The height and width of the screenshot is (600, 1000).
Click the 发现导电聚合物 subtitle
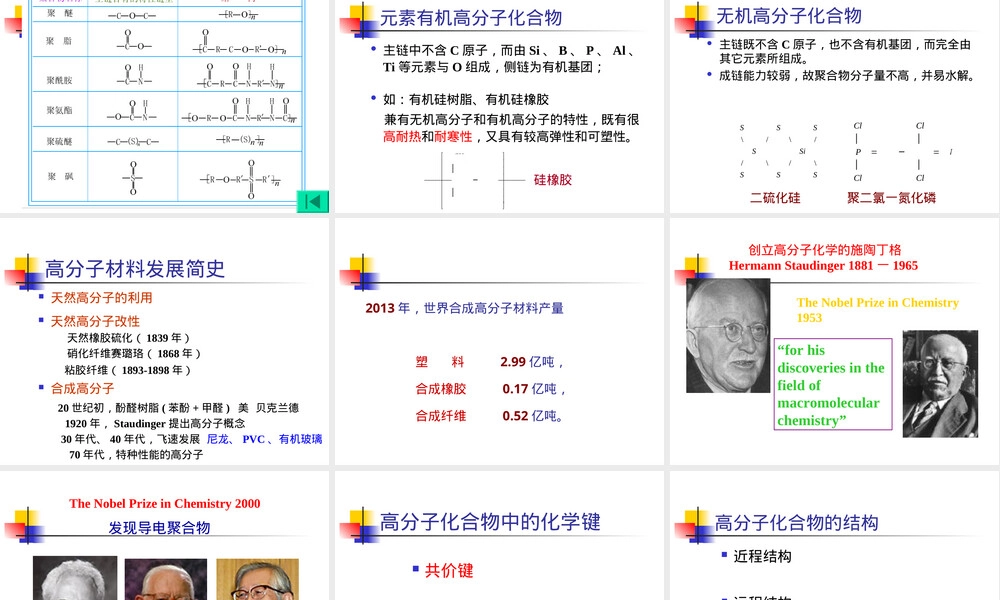point(159,527)
